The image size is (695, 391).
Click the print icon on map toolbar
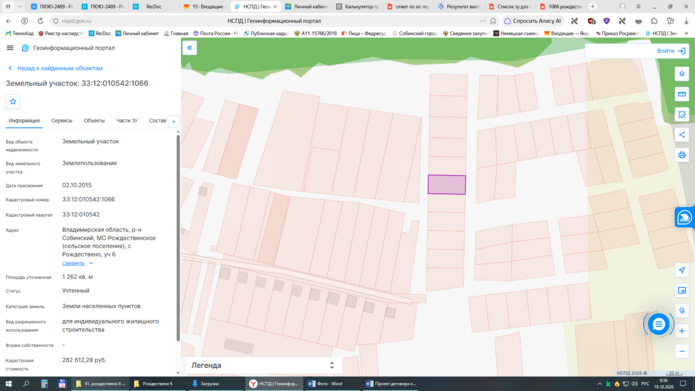click(682, 155)
